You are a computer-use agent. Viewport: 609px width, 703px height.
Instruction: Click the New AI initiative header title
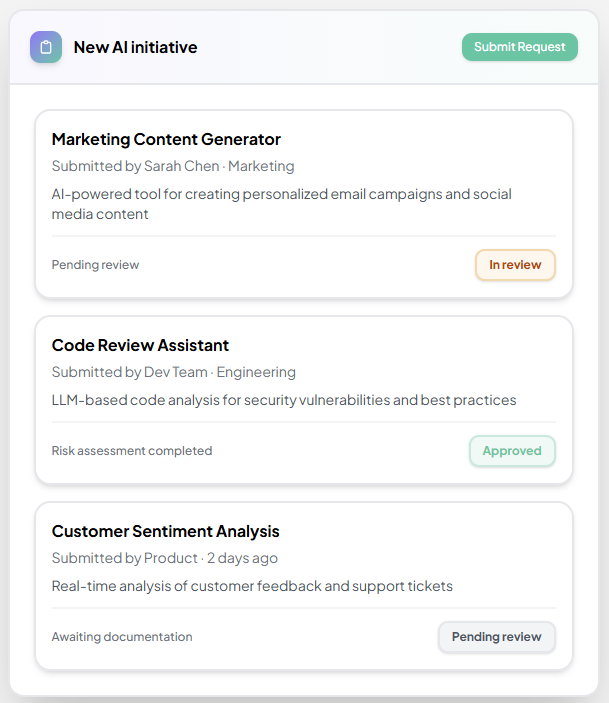click(135, 47)
